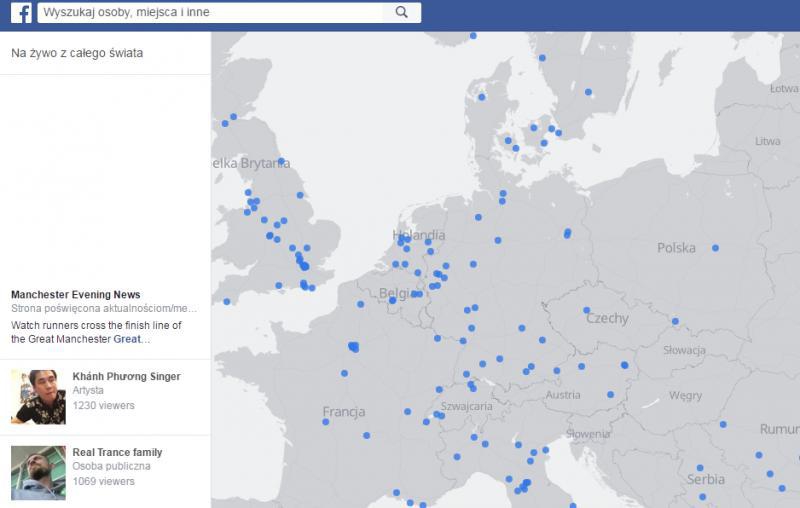800x508 pixels.
Task: Click the Francja country label on map
Action: [343, 412]
